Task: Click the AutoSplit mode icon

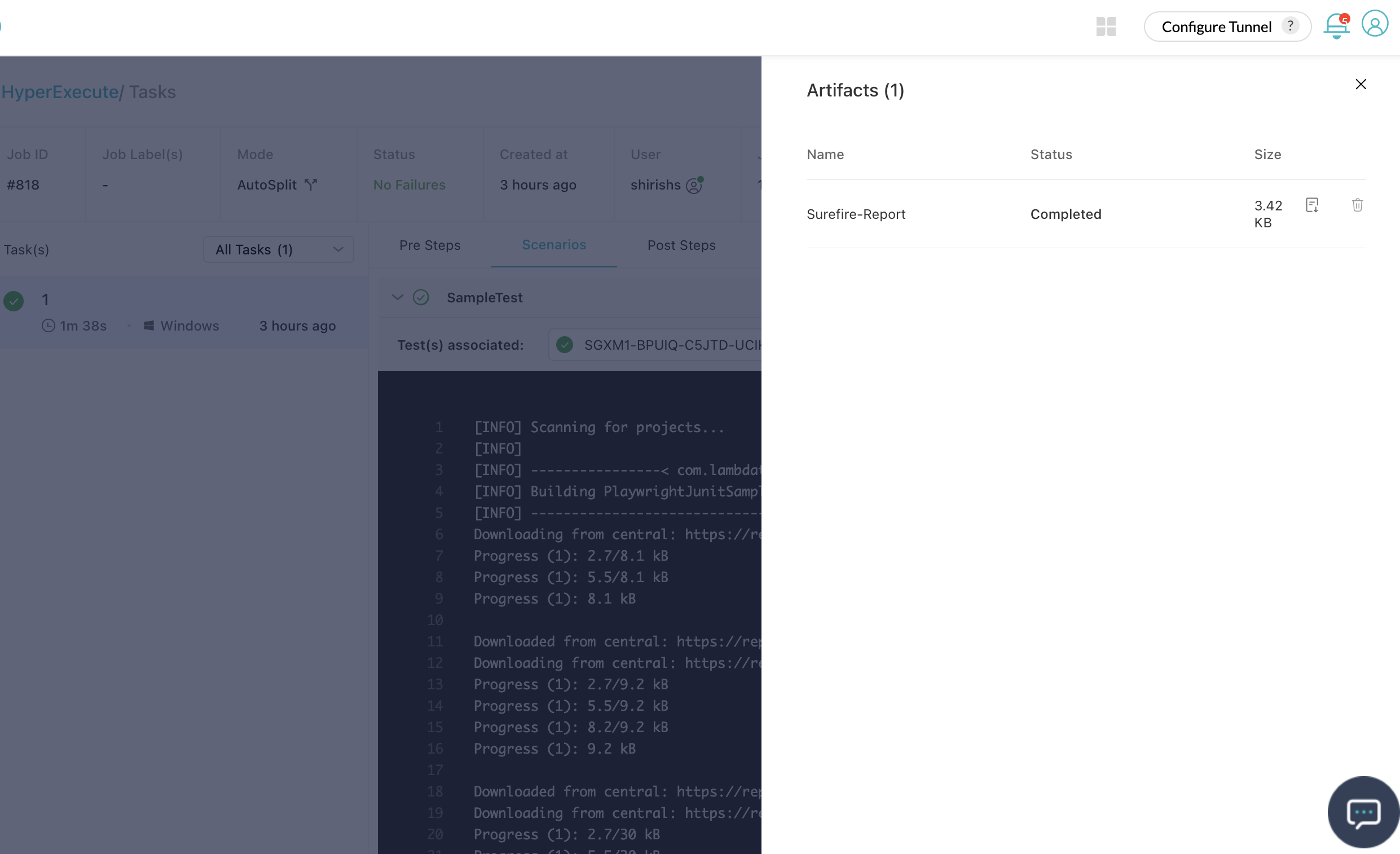Action: point(310,184)
